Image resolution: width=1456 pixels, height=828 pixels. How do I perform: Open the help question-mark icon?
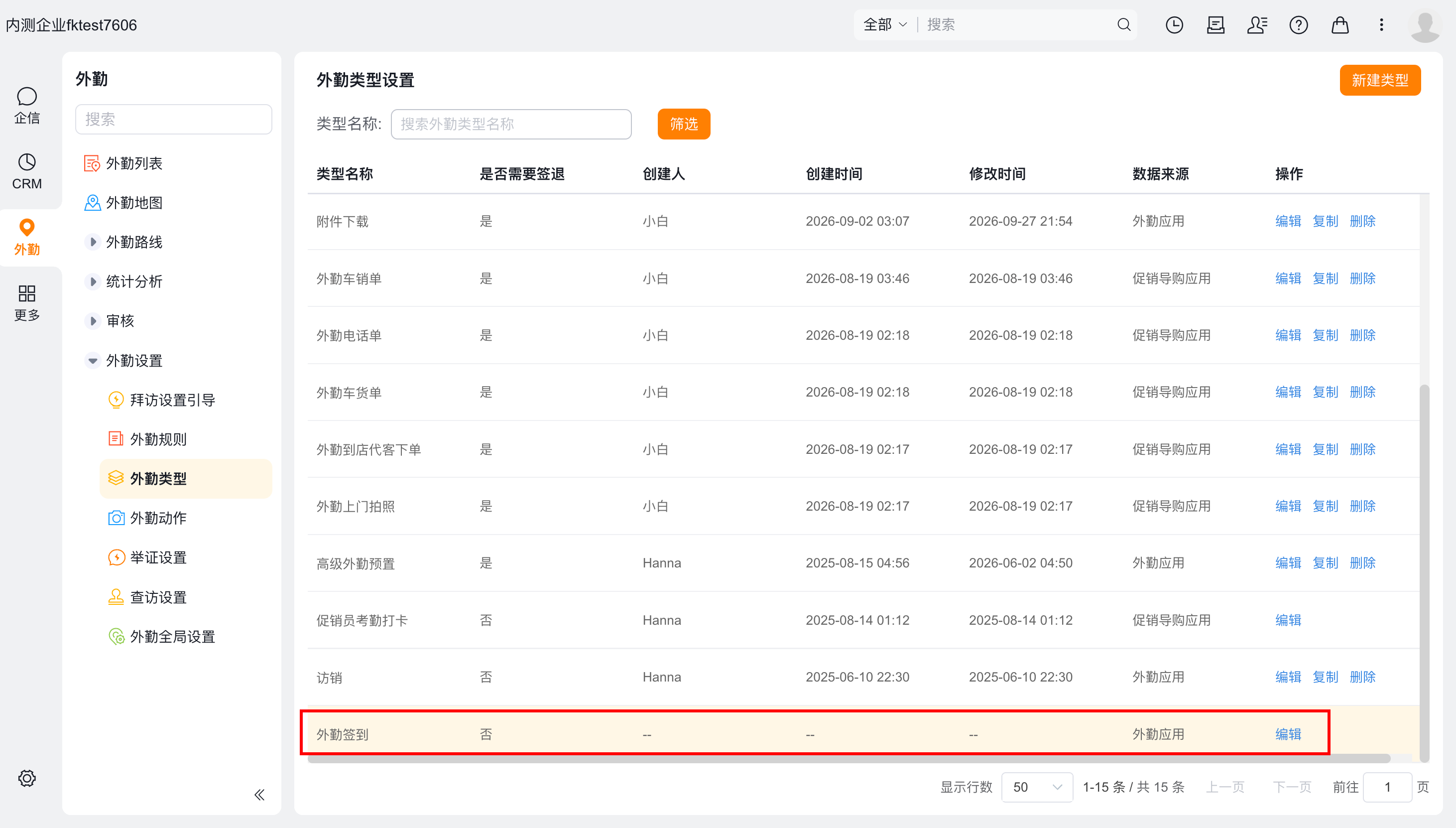pyautogui.click(x=1298, y=24)
